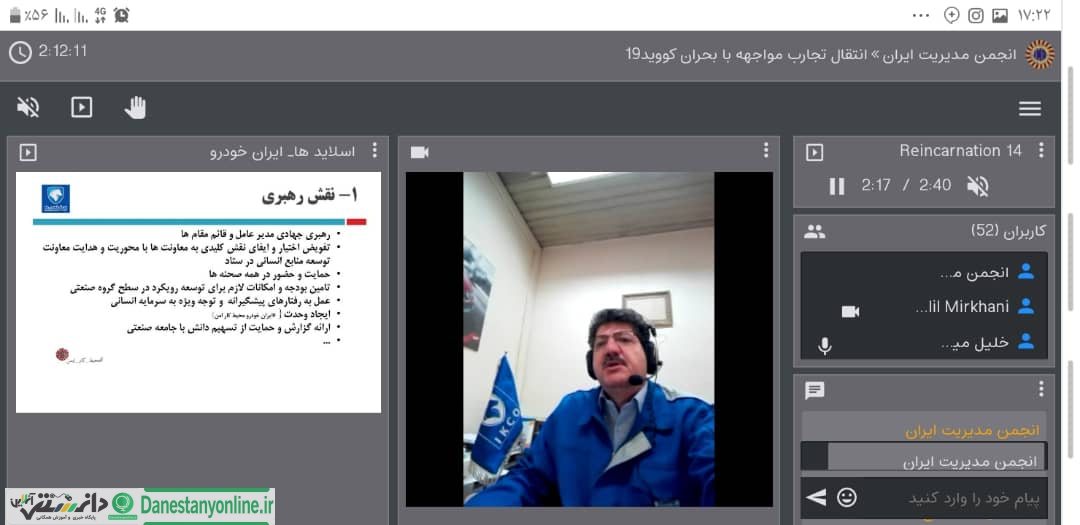This screenshot has width=1080, height=525.
Task: Click the camera icon beside Mirkhani
Action: pyautogui.click(x=851, y=311)
